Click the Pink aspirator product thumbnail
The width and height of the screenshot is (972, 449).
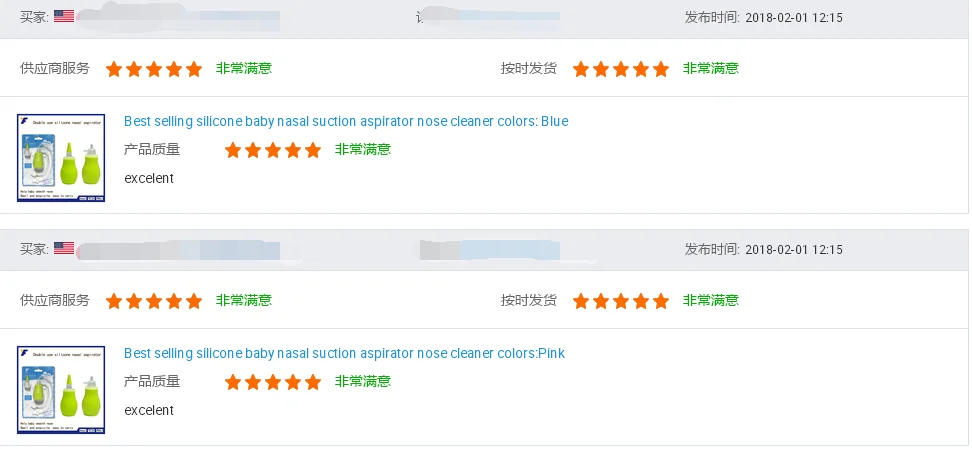coord(61,390)
